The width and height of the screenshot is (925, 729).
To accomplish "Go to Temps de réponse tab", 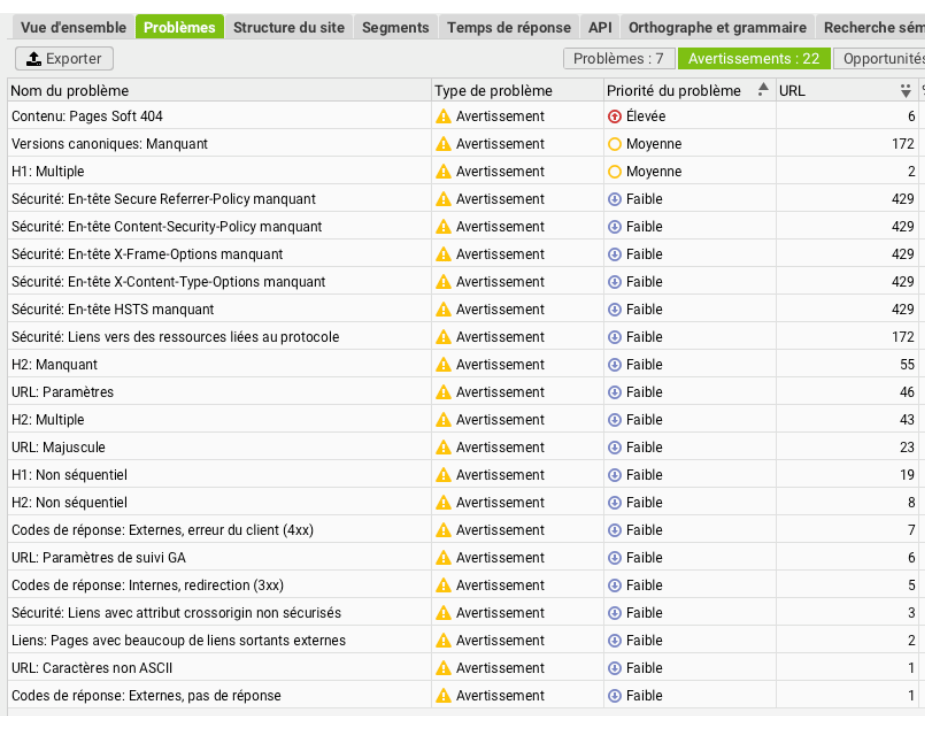I will point(509,27).
